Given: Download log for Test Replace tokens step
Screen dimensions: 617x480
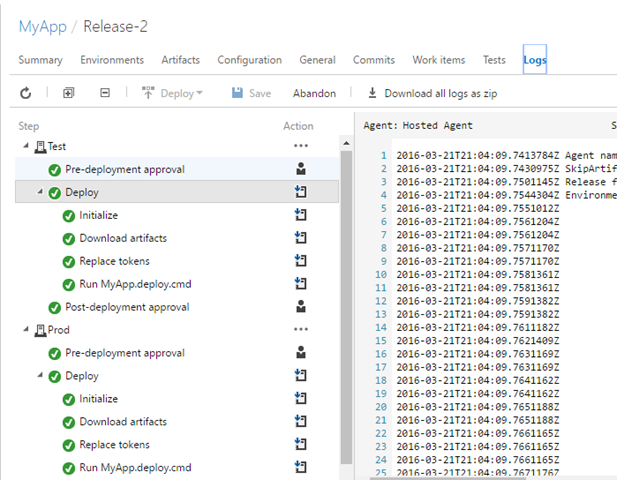Looking at the screenshot, I should tap(301, 260).
